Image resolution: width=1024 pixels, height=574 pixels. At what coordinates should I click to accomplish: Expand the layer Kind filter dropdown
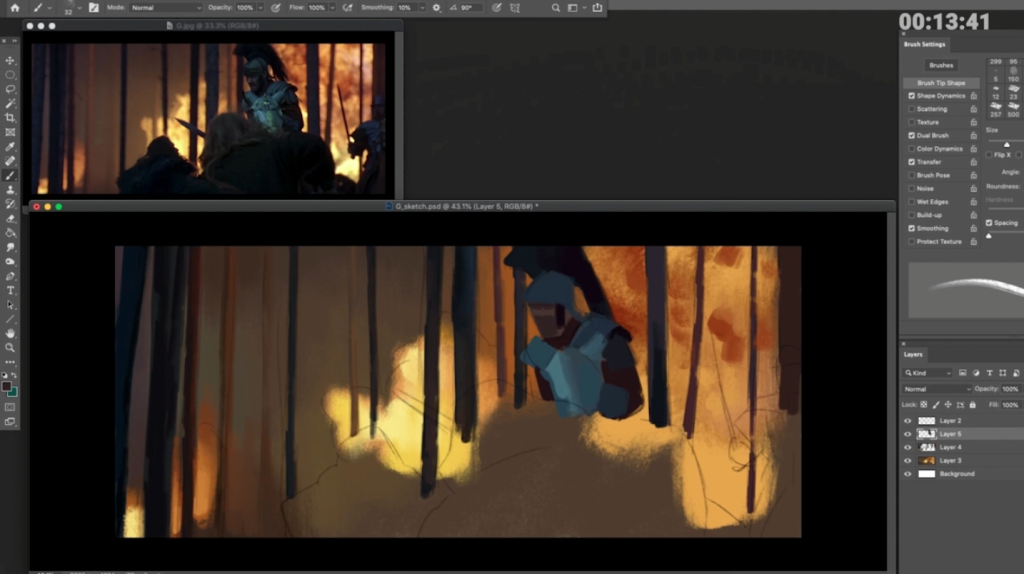(x=930, y=373)
